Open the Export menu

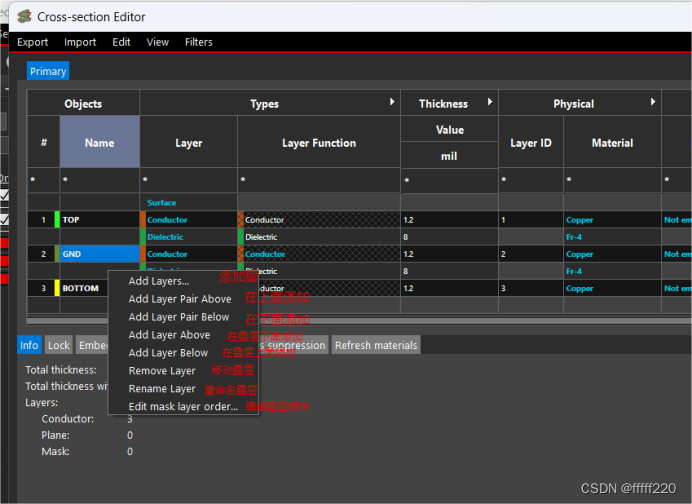coord(33,42)
